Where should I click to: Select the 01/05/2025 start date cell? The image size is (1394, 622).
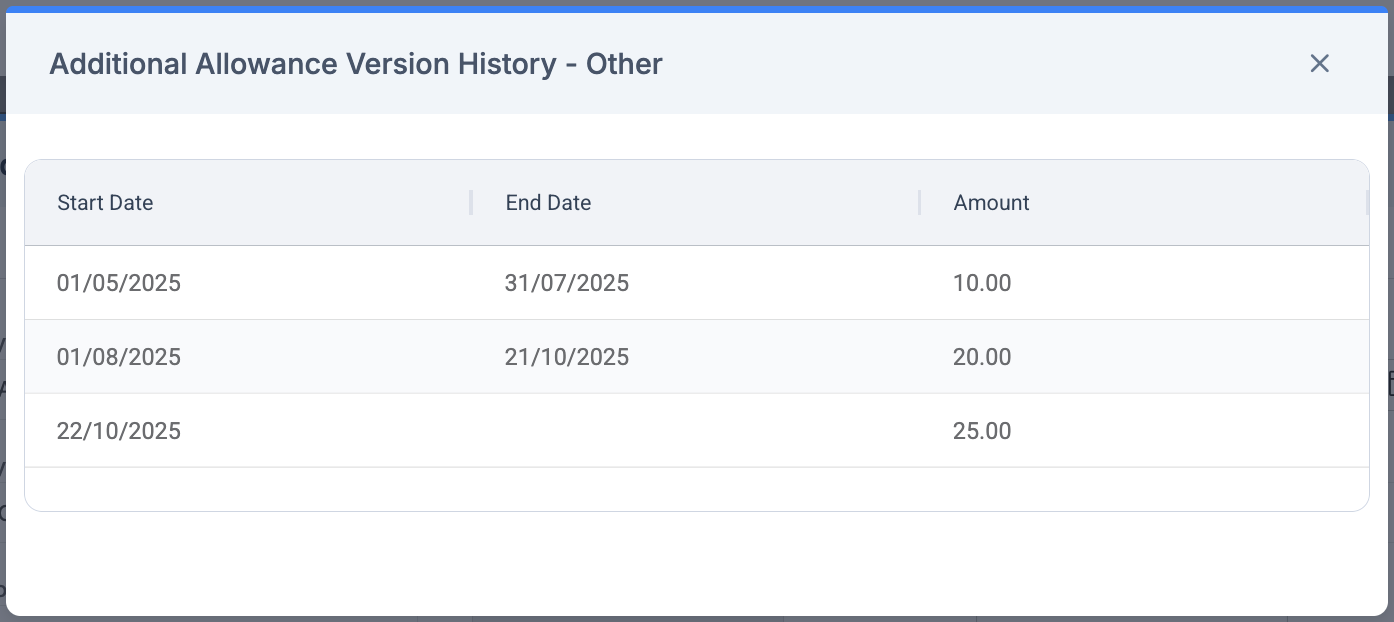(x=119, y=283)
